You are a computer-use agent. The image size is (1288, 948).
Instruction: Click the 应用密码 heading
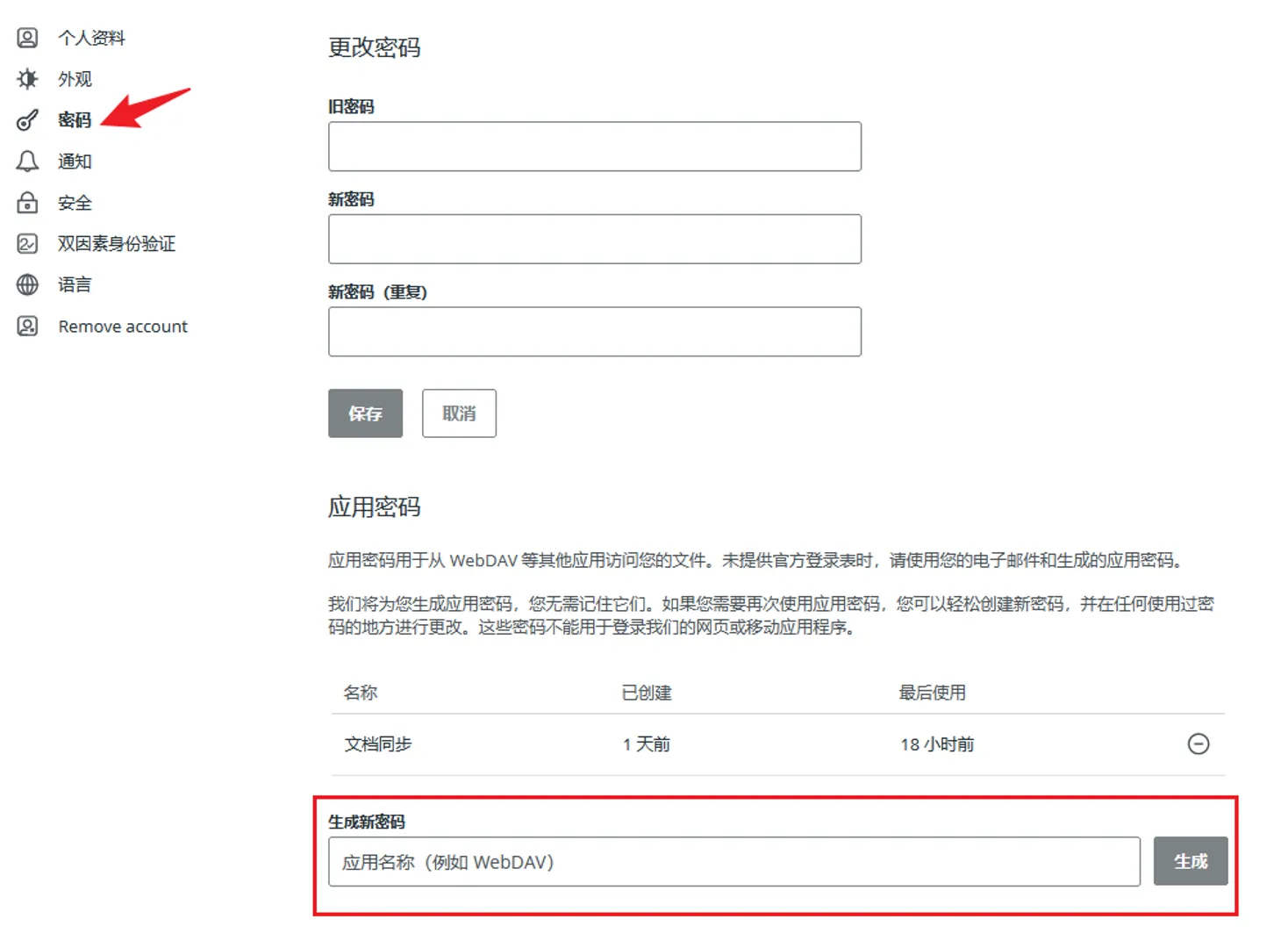[375, 507]
